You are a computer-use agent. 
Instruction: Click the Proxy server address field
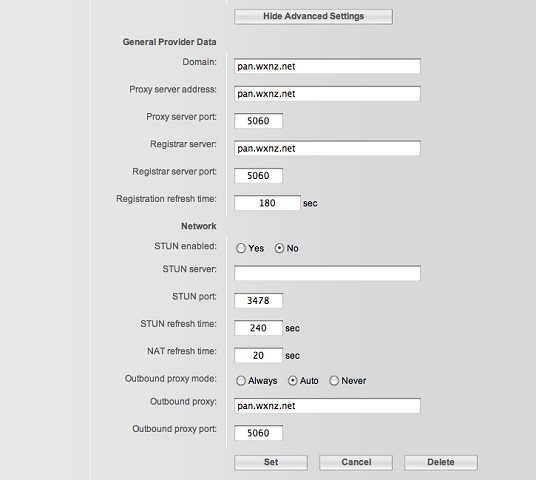(x=327, y=93)
